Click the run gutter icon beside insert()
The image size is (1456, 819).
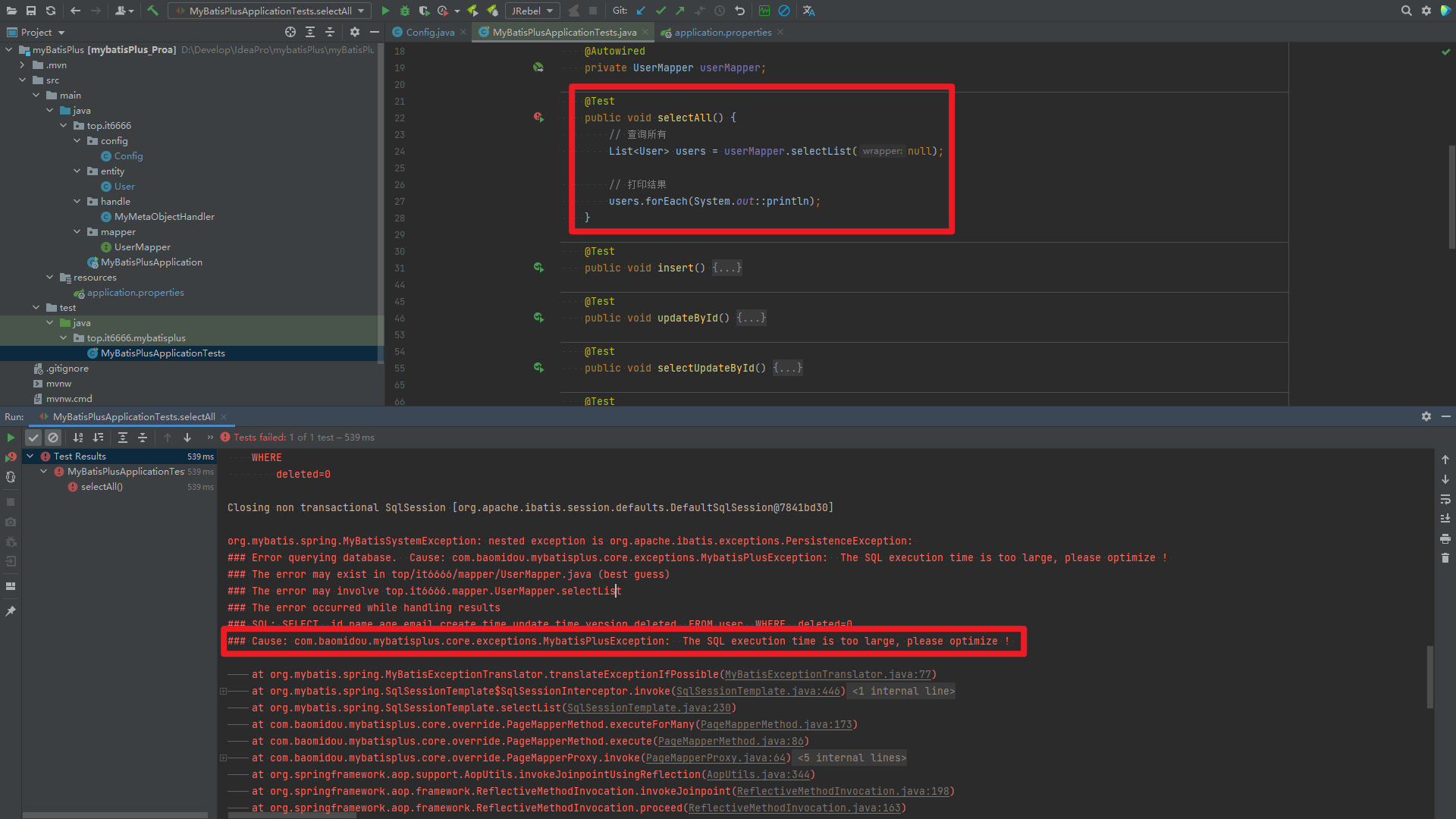coord(538,268)
